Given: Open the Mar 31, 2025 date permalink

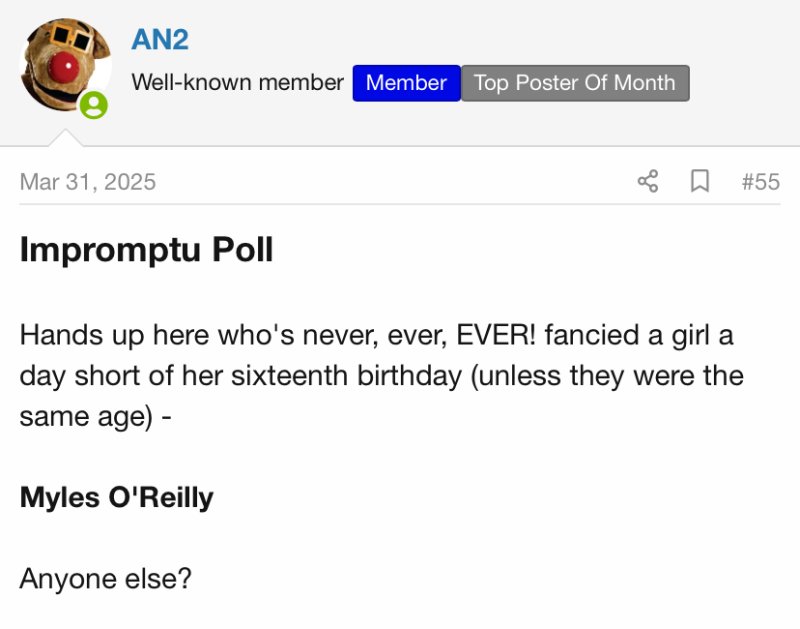Looking at the screenshot, I should tap(88, 182).
